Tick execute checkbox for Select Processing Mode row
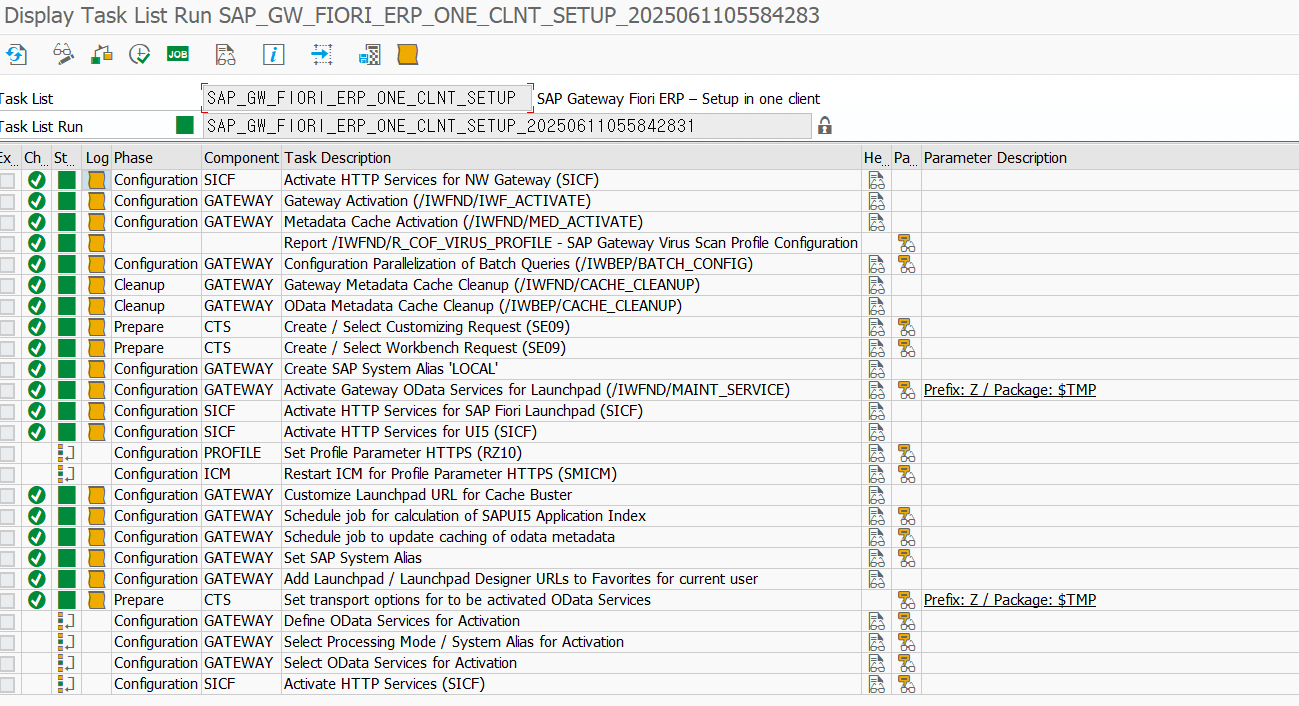 [8, 642]
